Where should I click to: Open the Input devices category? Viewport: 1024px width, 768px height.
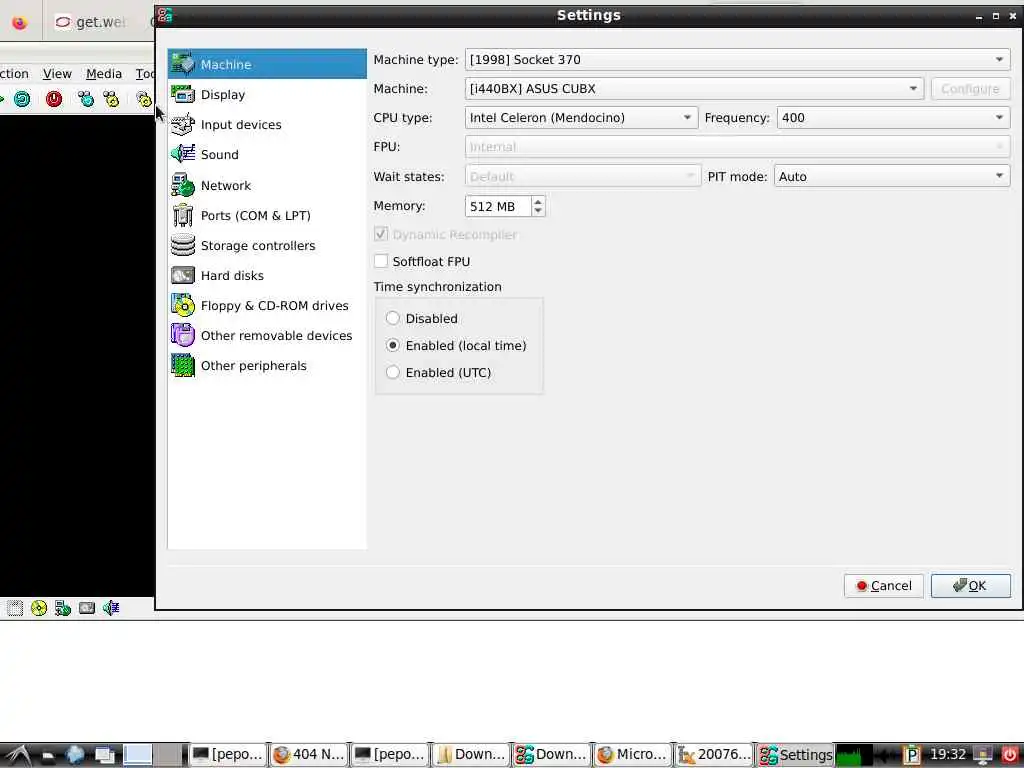click(x=267, y=125)
